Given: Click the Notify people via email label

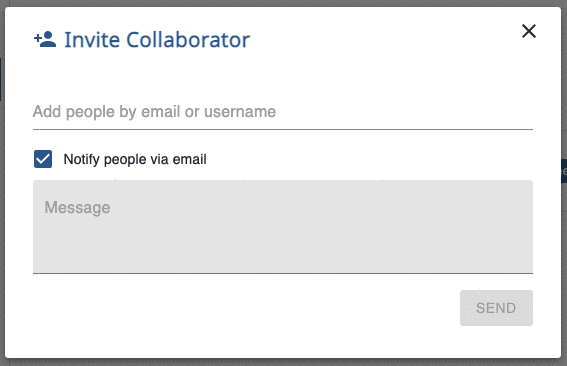Looking at the screenshot, I should point(135,159).
